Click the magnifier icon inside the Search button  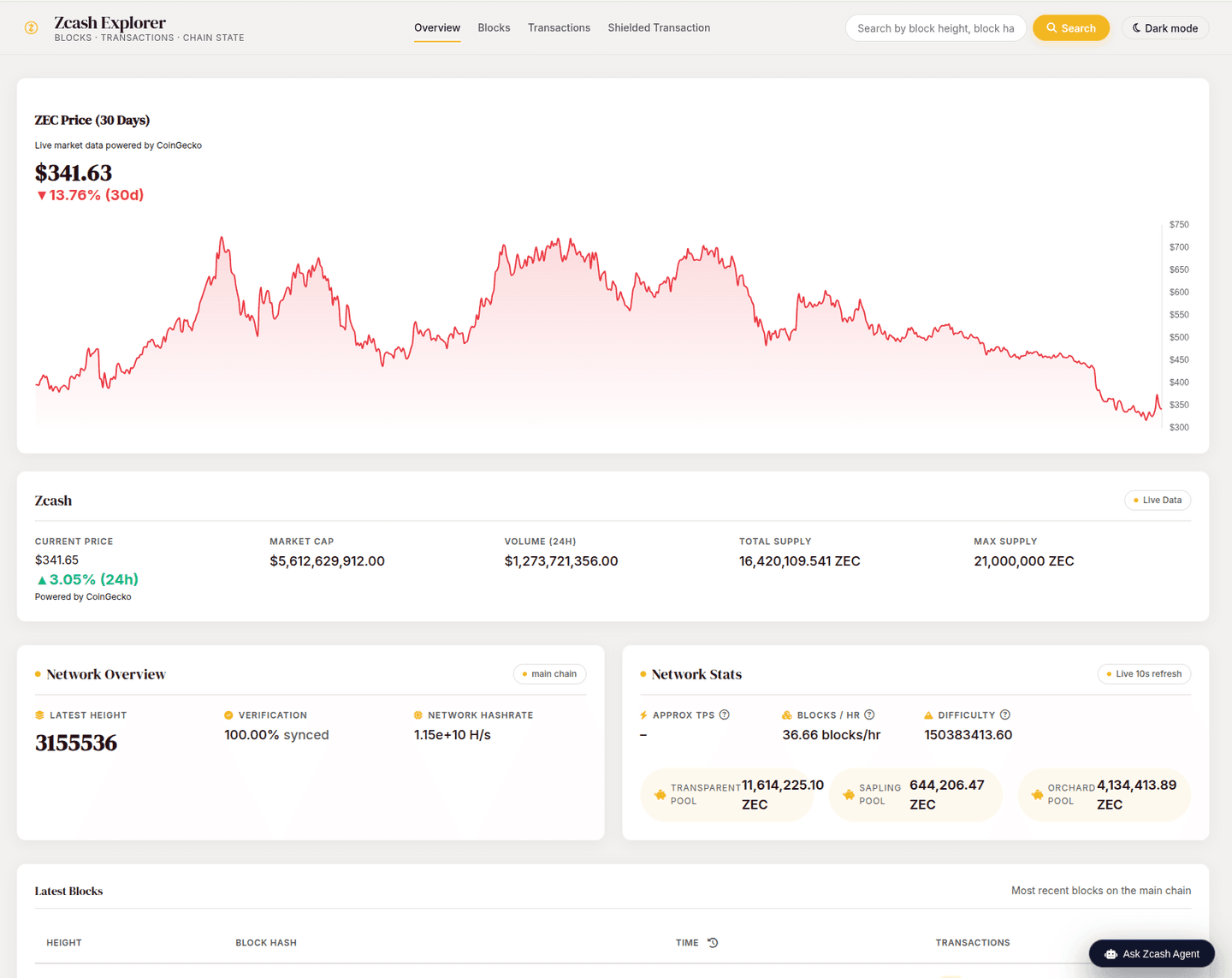tap(1051, 27)
